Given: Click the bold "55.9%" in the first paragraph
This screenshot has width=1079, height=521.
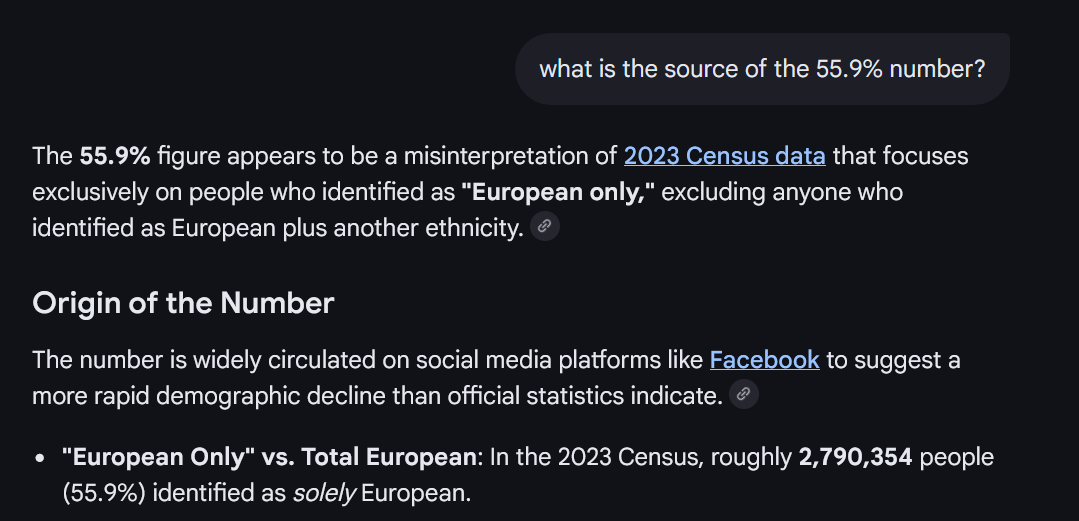Looking at the screenshot, I should (x=115, y=156).
